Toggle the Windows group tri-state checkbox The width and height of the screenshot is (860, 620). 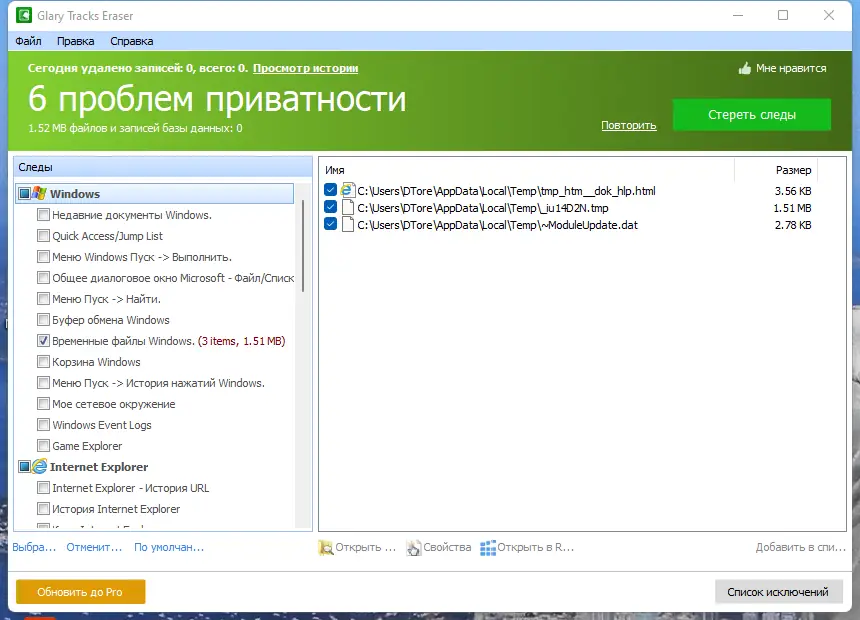coord(25,193)
